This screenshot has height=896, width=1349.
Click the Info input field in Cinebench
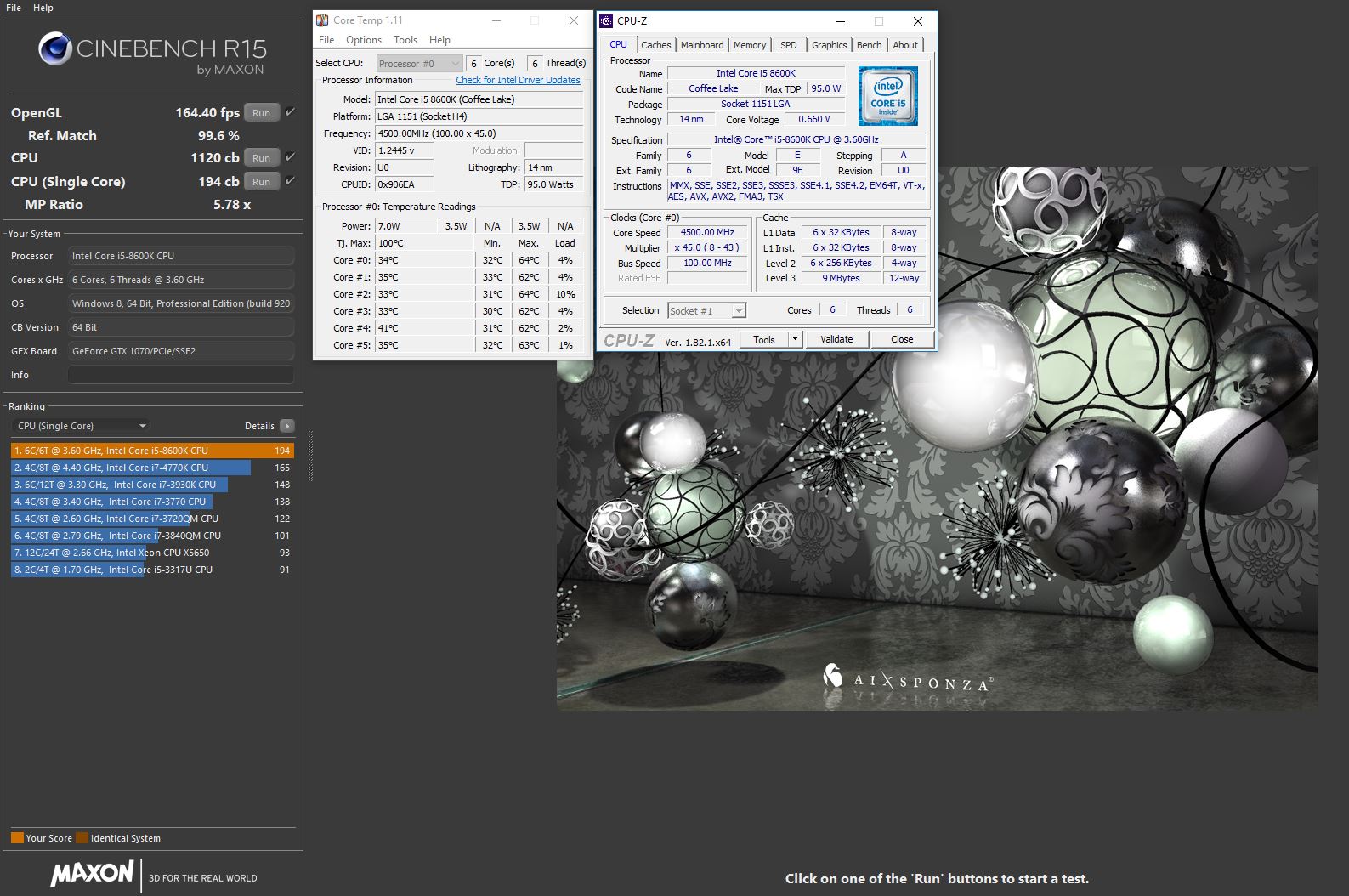coord(181,375)
